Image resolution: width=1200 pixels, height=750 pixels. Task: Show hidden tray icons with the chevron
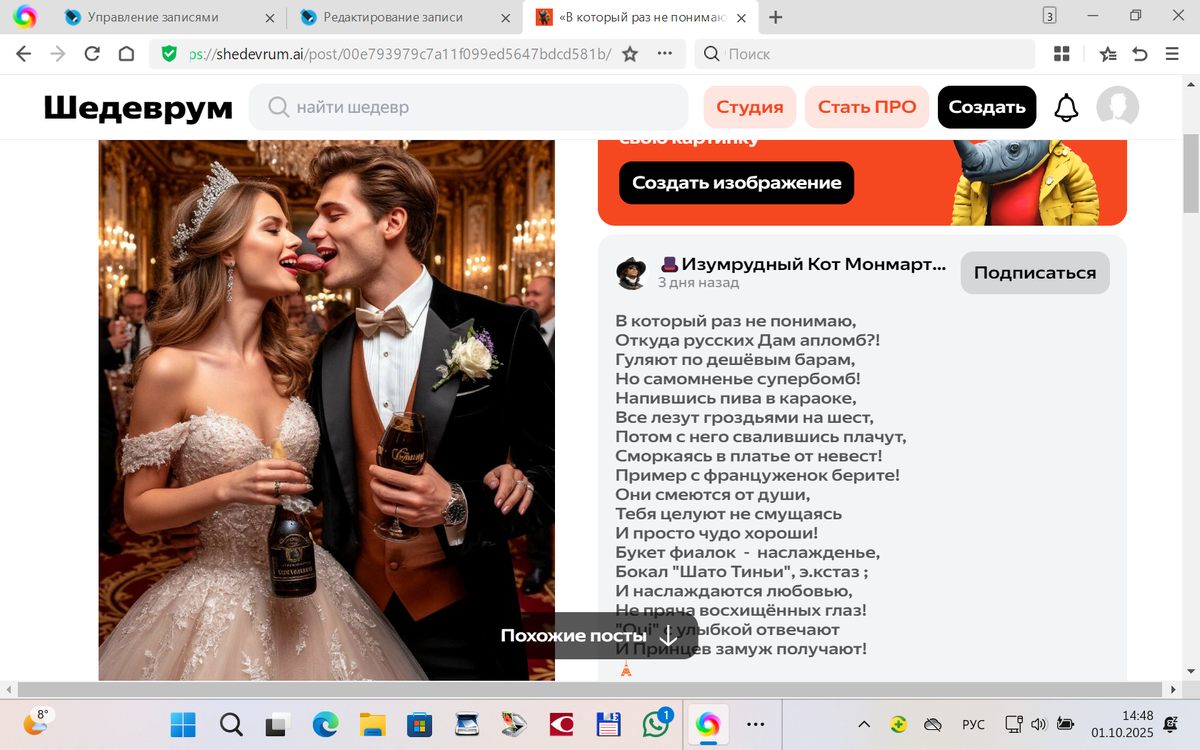[864, 724]
